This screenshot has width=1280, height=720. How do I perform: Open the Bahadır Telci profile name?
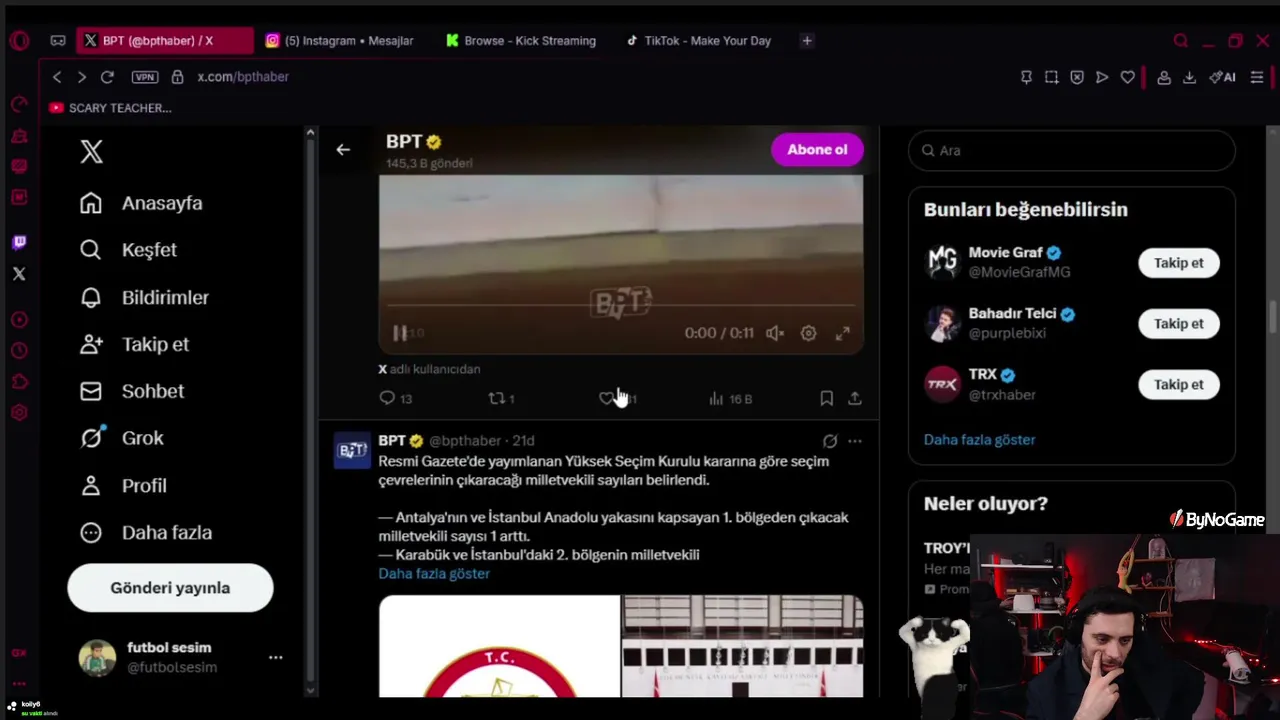coord(1012,314)
